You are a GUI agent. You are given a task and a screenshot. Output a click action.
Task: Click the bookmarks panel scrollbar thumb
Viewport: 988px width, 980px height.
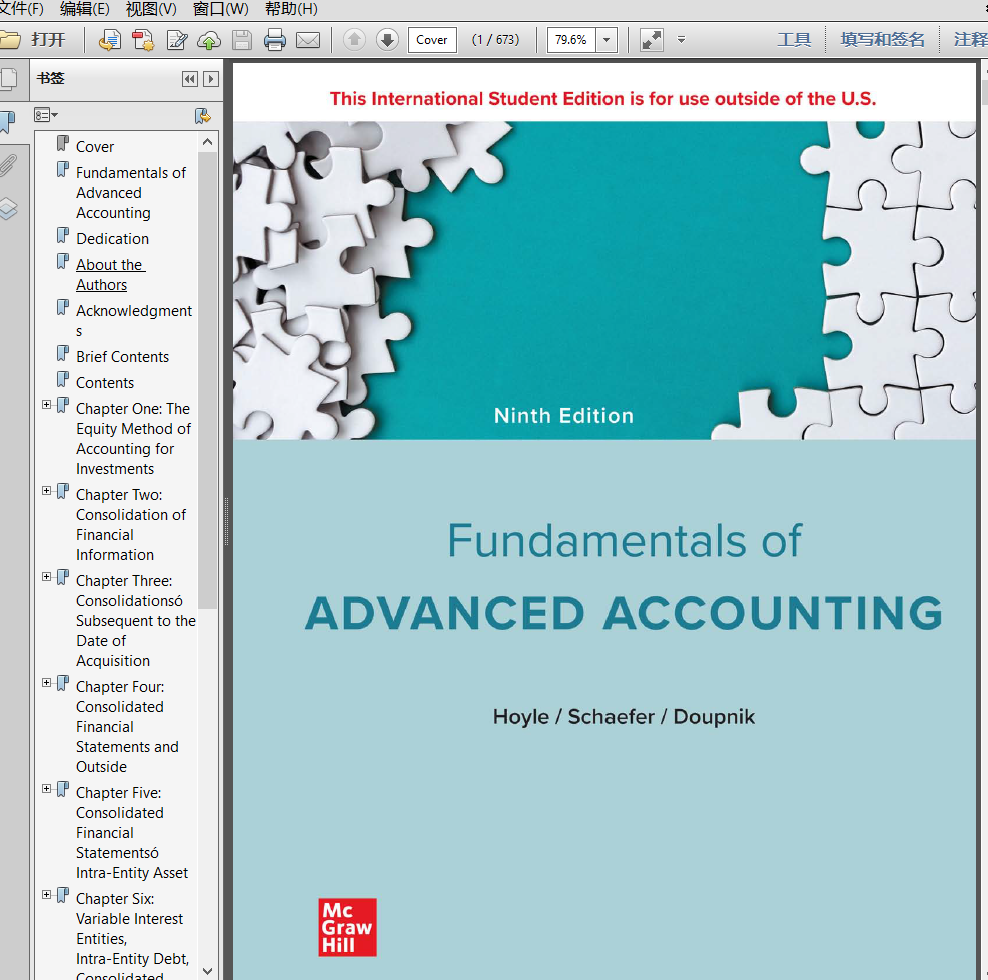click(x=207, y=381)
